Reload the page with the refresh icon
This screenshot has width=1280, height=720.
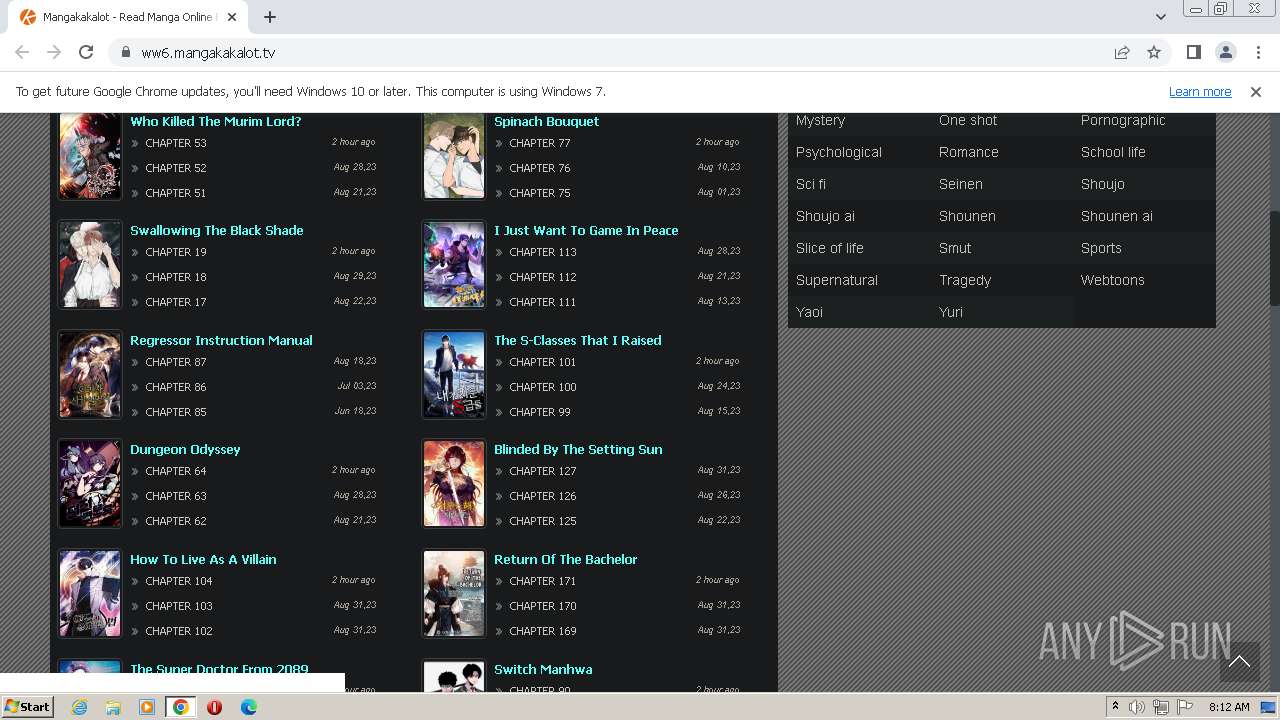[x=86, y=52]
